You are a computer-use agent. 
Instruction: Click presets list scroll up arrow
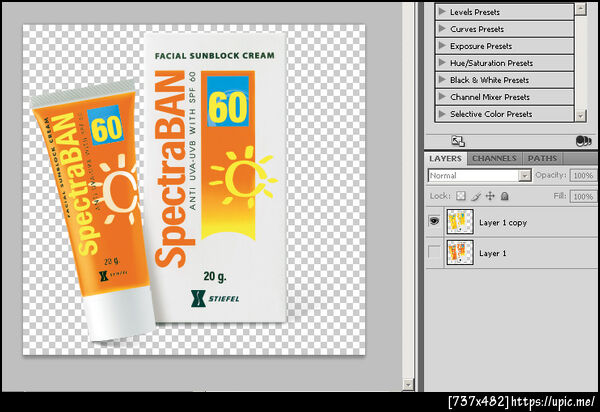(581, 9)
